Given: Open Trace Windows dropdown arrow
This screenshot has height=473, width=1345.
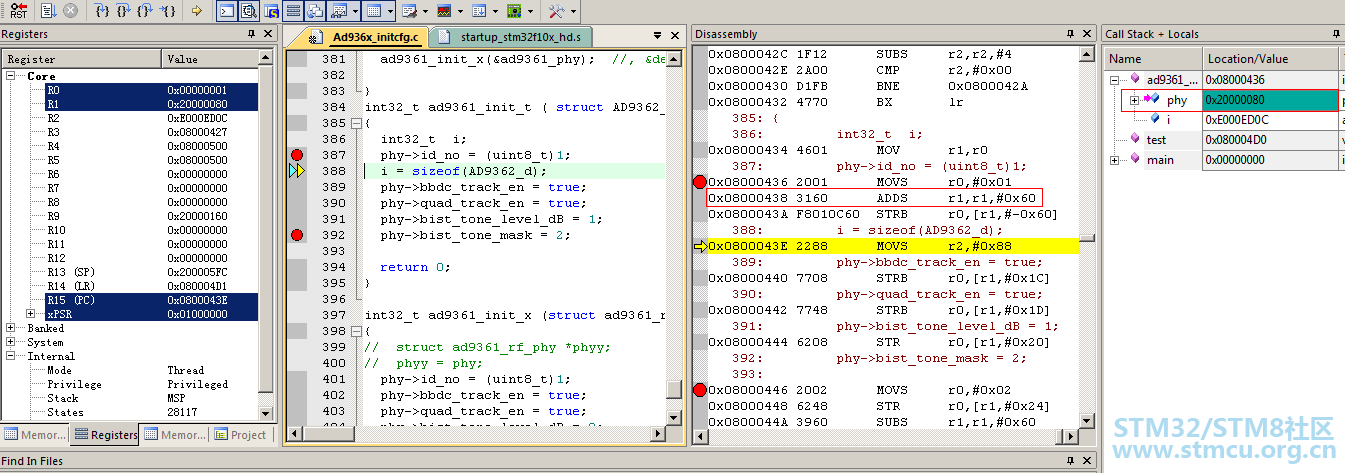Looking at the screenshot, I should (495, 11).
